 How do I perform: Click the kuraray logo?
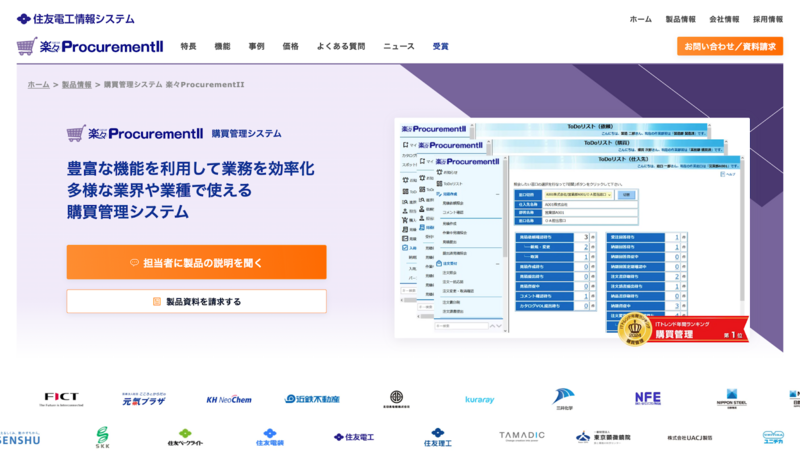coord(480,399)
